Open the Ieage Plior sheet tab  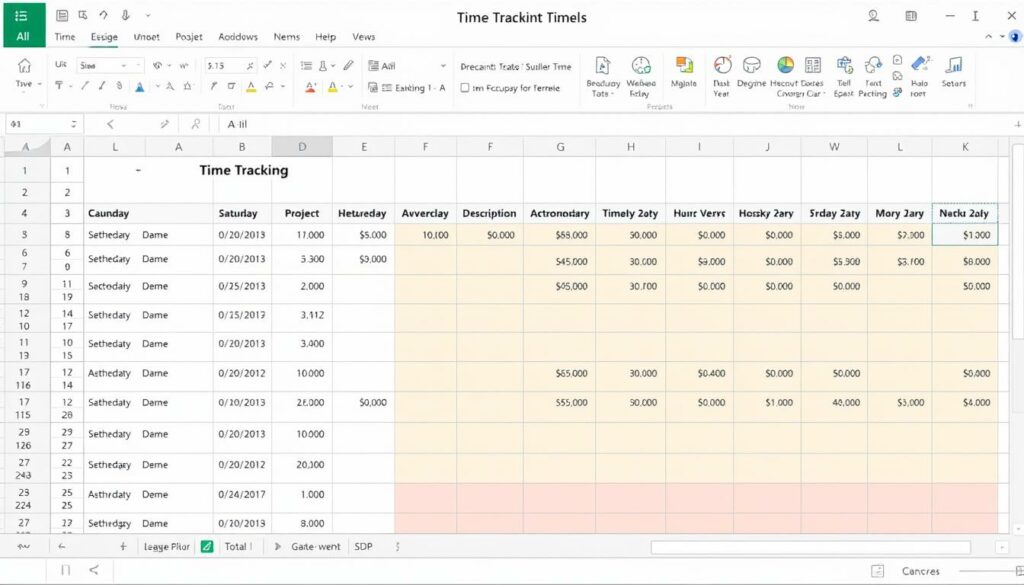pyautogui.click(x=167, y=546)
